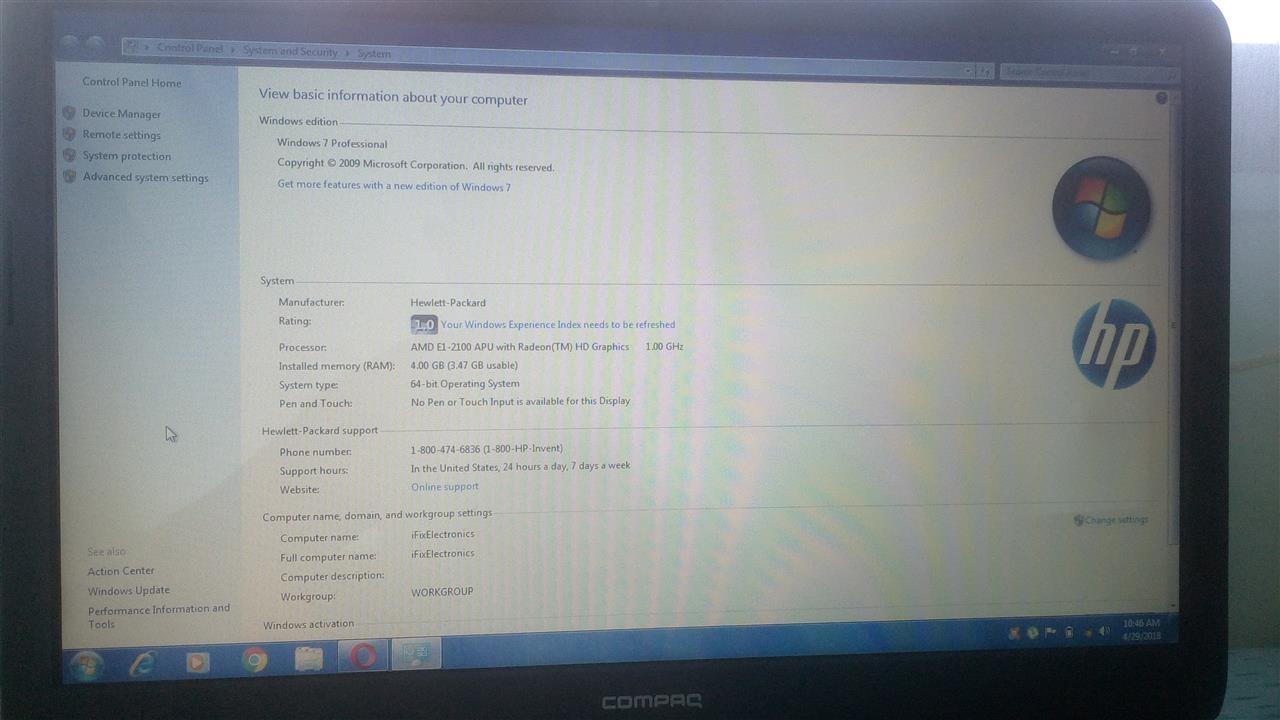Open HP Online support website link
Image resolution: width=1280 pixels, height=720 pixels.
point(445,487)
